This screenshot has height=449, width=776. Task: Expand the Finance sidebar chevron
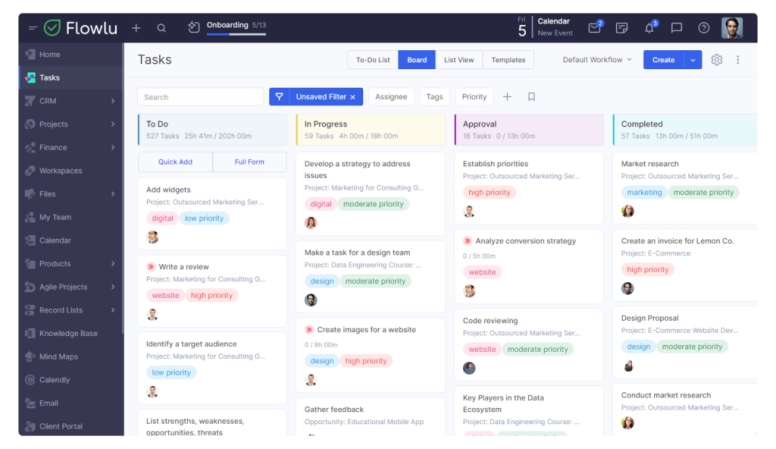point(113,148)
